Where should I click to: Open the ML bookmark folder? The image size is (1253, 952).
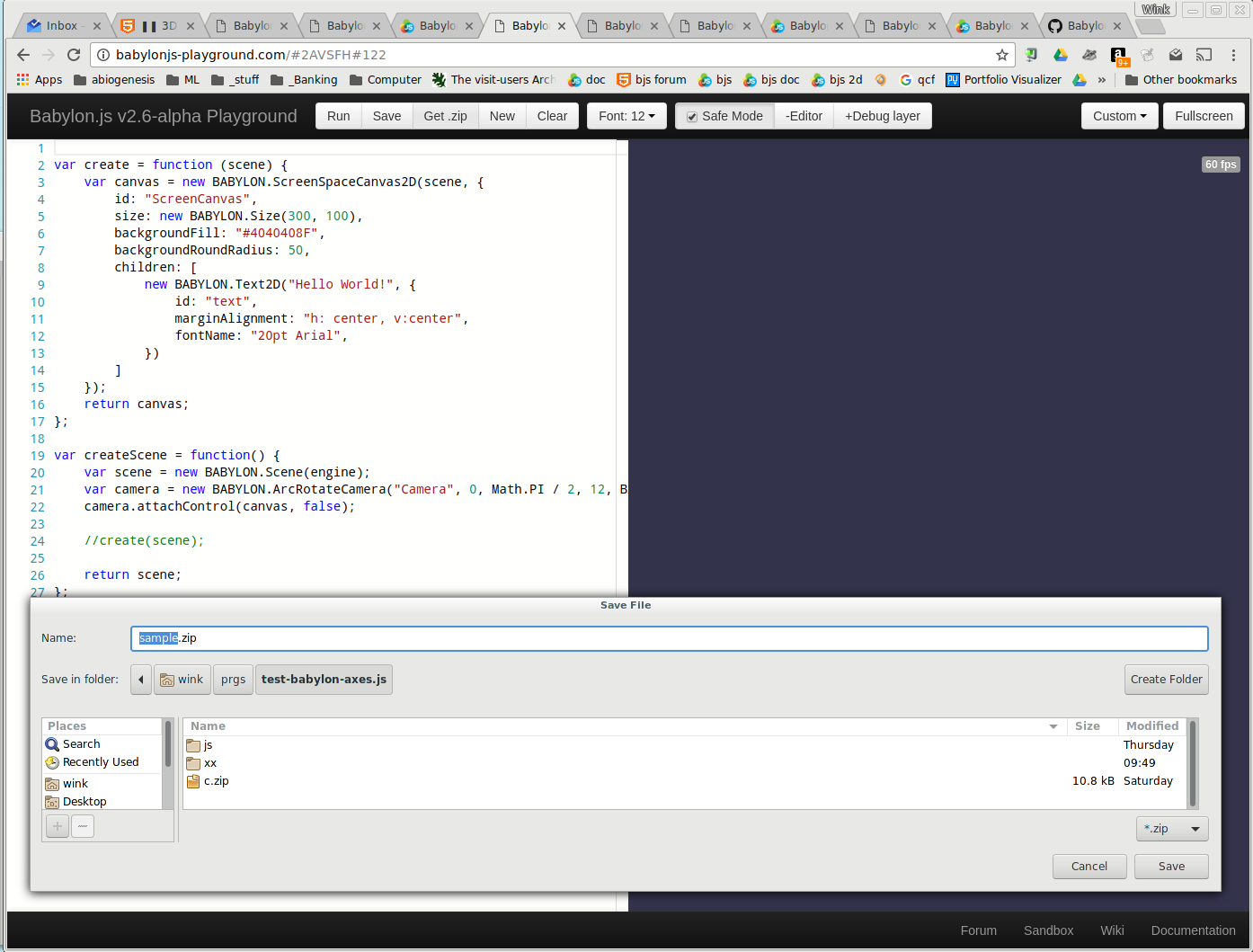pos(183,80)
